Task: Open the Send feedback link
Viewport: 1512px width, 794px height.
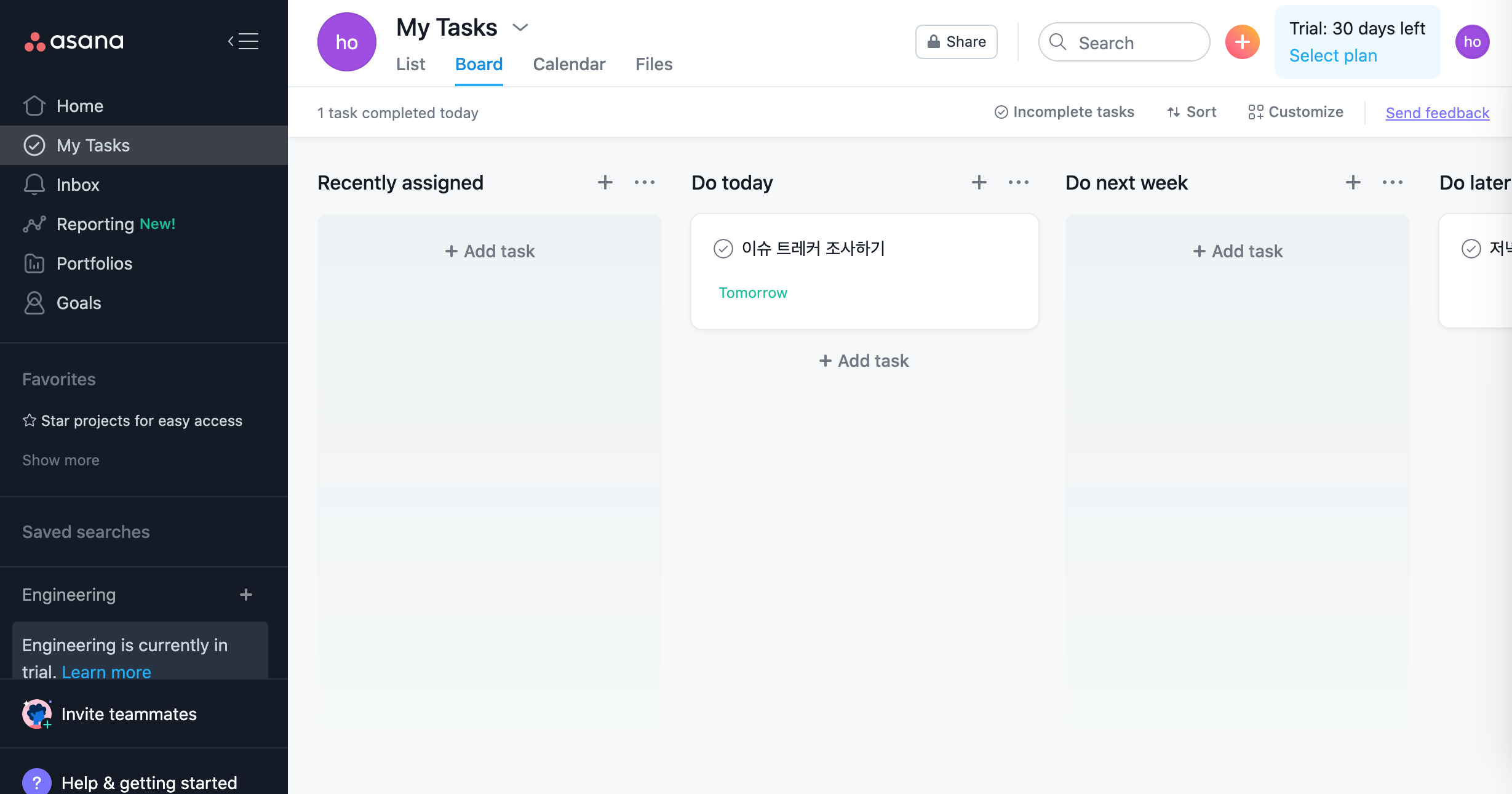Action: pos(1438,113)
